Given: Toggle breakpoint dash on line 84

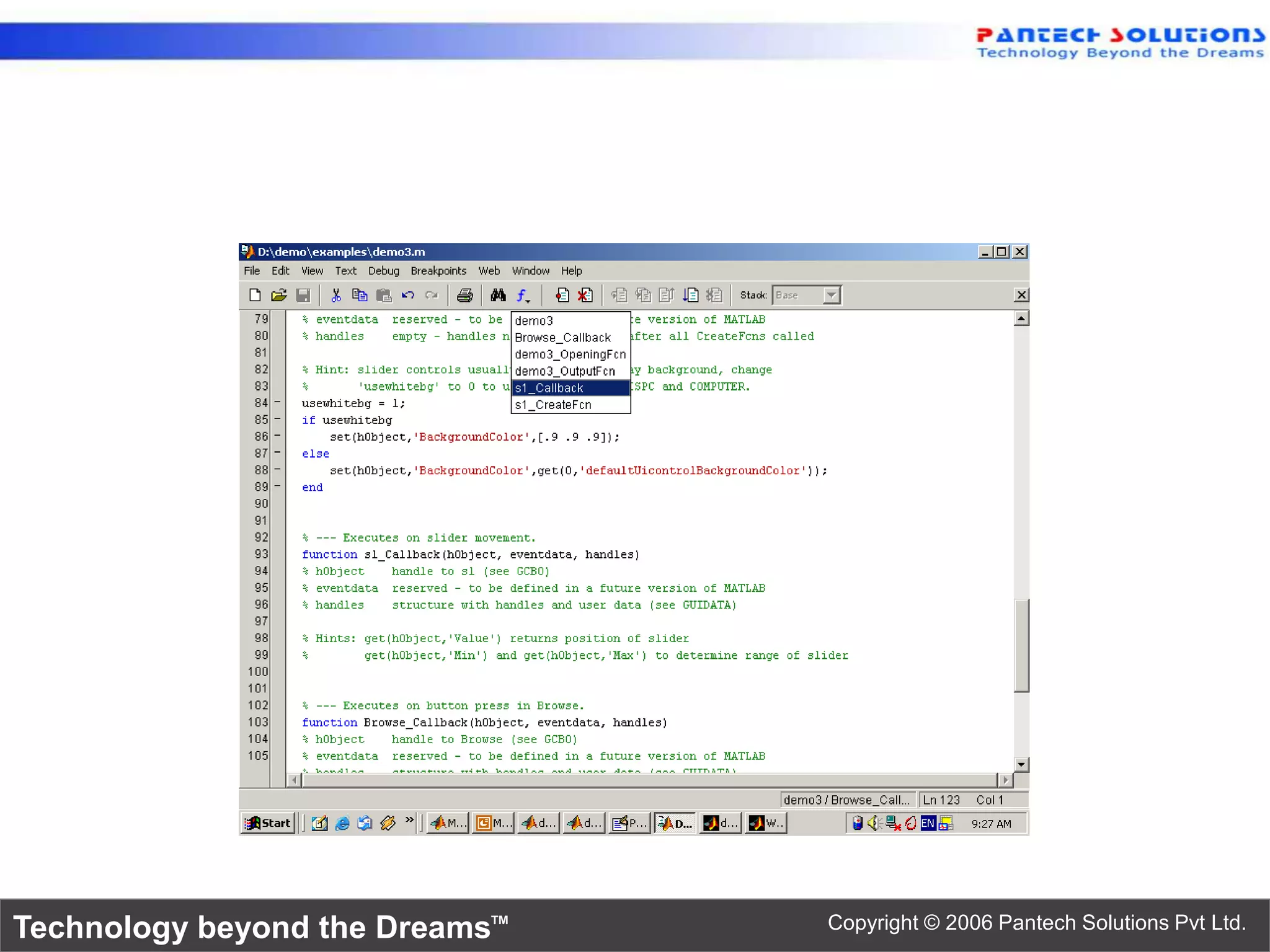Looking at the screenshot, I should [277, 403].
